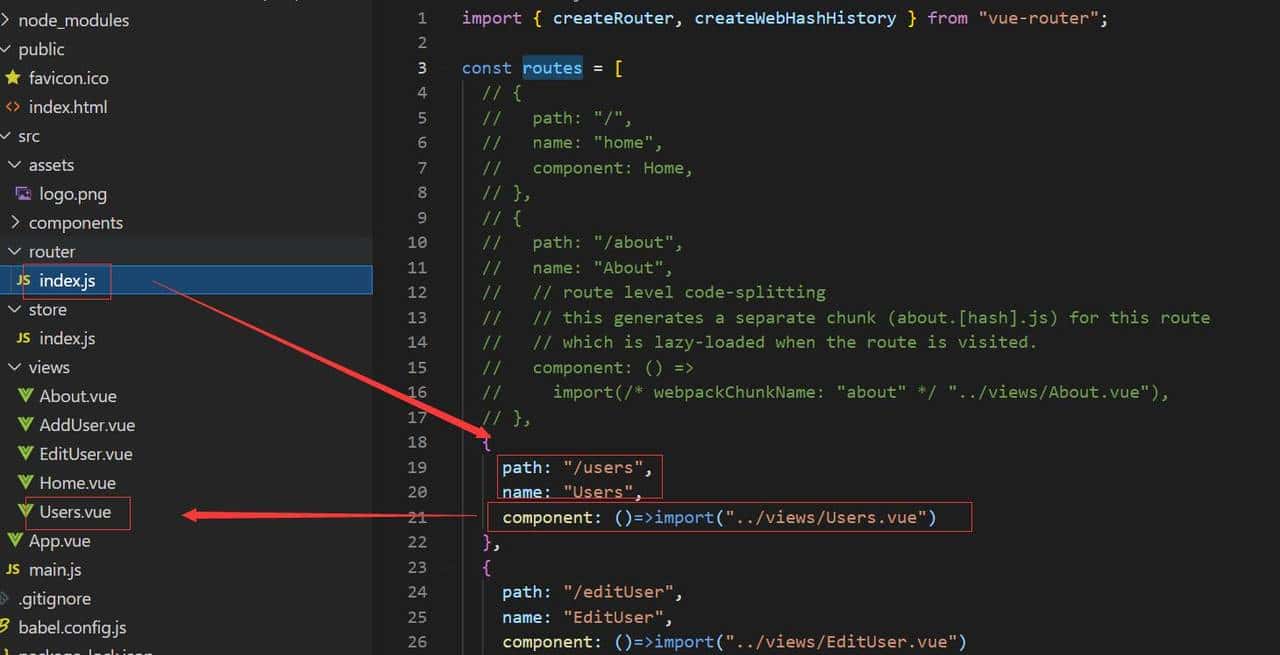Expand the components folder
The height and width of the screenshot is (655, 1280).
click(15, 222)
